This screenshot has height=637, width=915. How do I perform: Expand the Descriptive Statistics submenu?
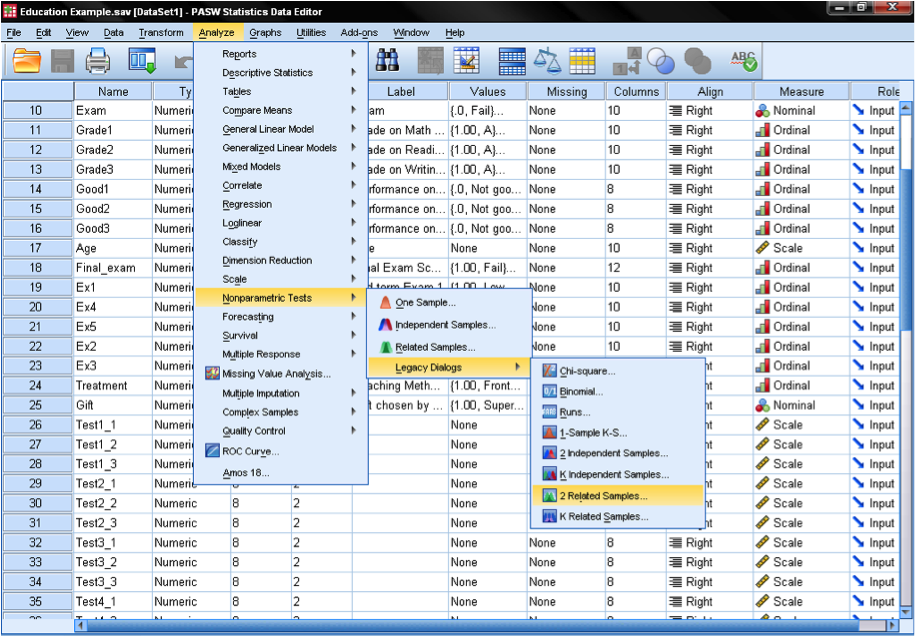267,73
